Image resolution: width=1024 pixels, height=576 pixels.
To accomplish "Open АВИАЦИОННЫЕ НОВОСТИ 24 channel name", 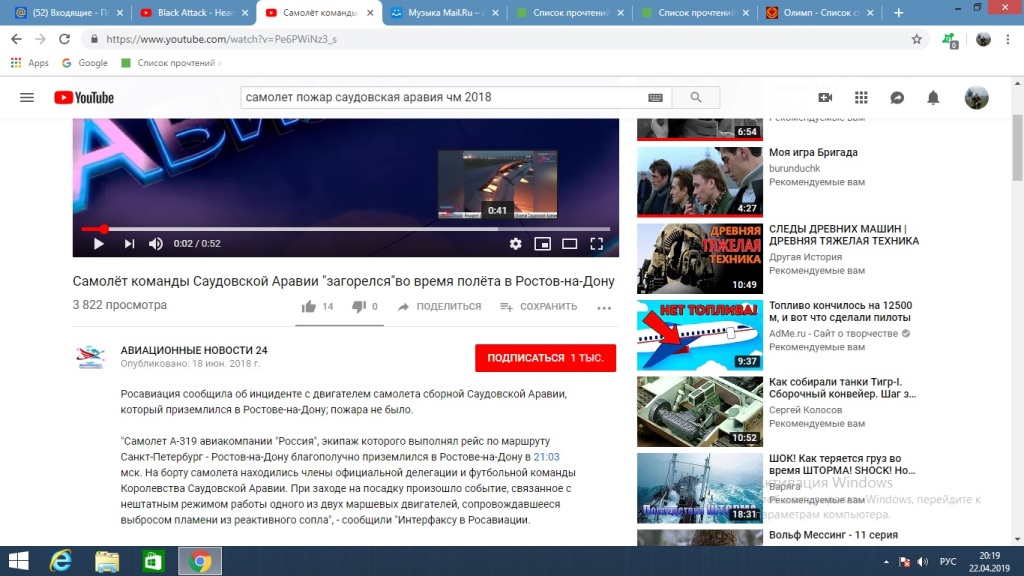I will point(194,350).
